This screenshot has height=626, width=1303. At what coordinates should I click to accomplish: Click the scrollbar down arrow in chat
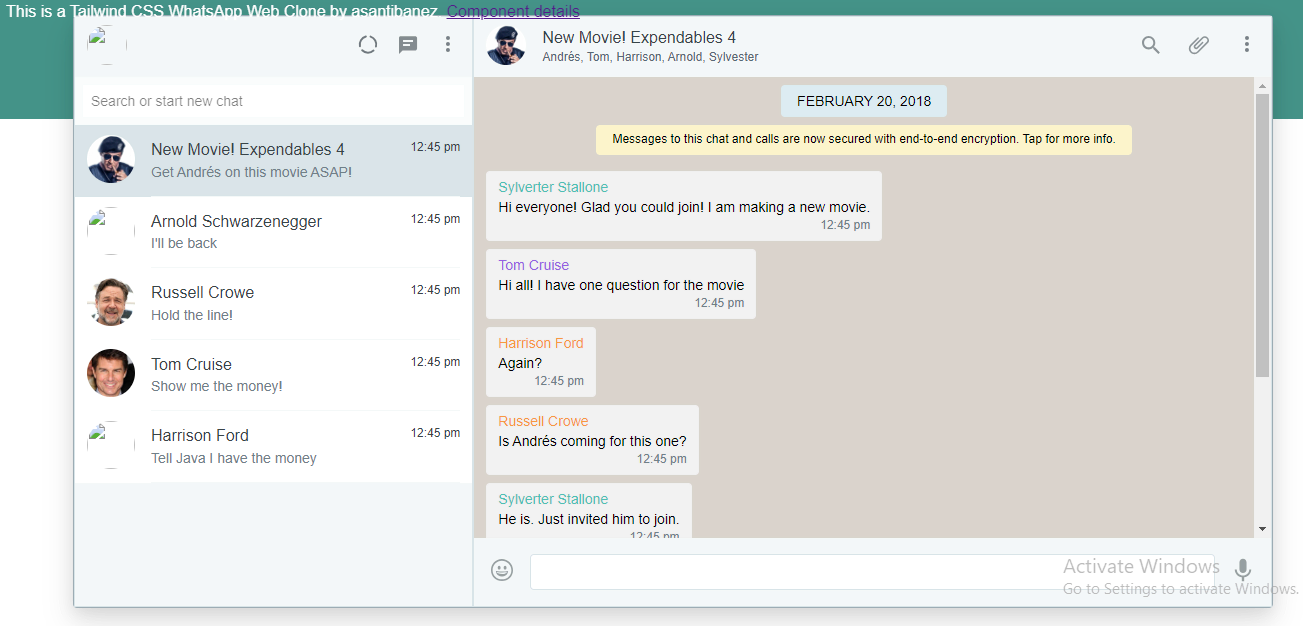click(x=1262, y=529)
